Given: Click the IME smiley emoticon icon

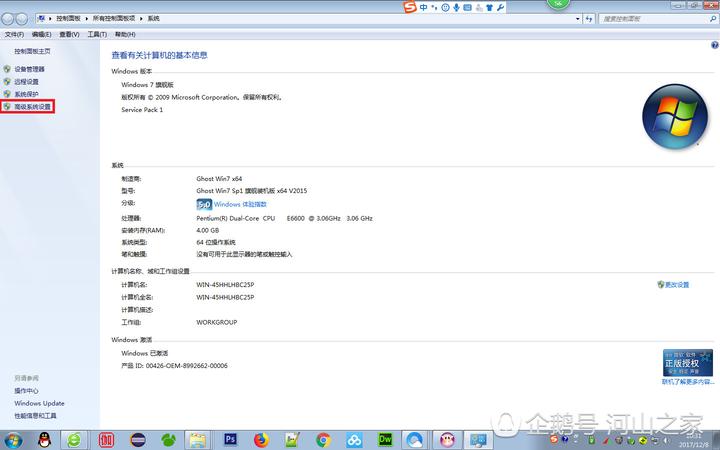Looking at the screenshot, I should (x=445, y=7).
